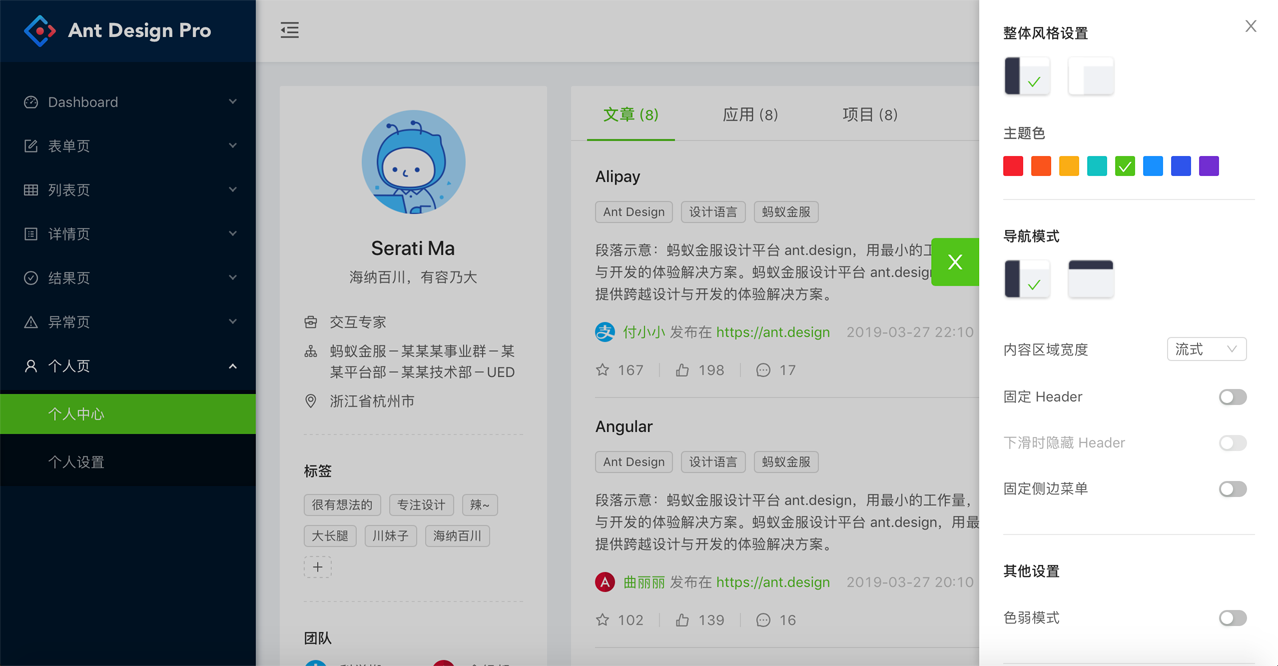Close settings drawer with green X handle
The image size is (1278, 666).
[955, 262]
